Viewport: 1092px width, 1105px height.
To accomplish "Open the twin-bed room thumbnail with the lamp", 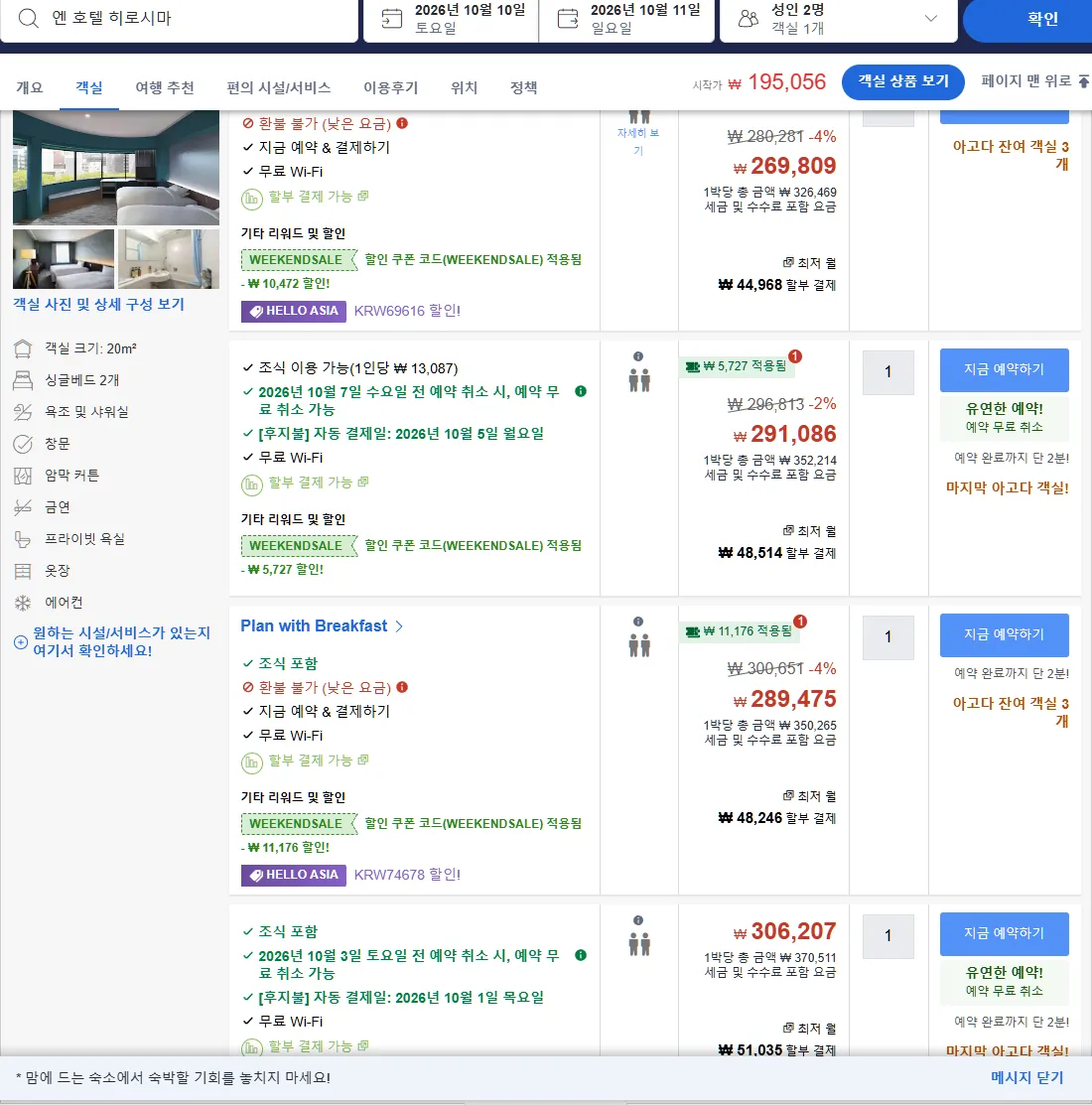I will pos(64,259).
